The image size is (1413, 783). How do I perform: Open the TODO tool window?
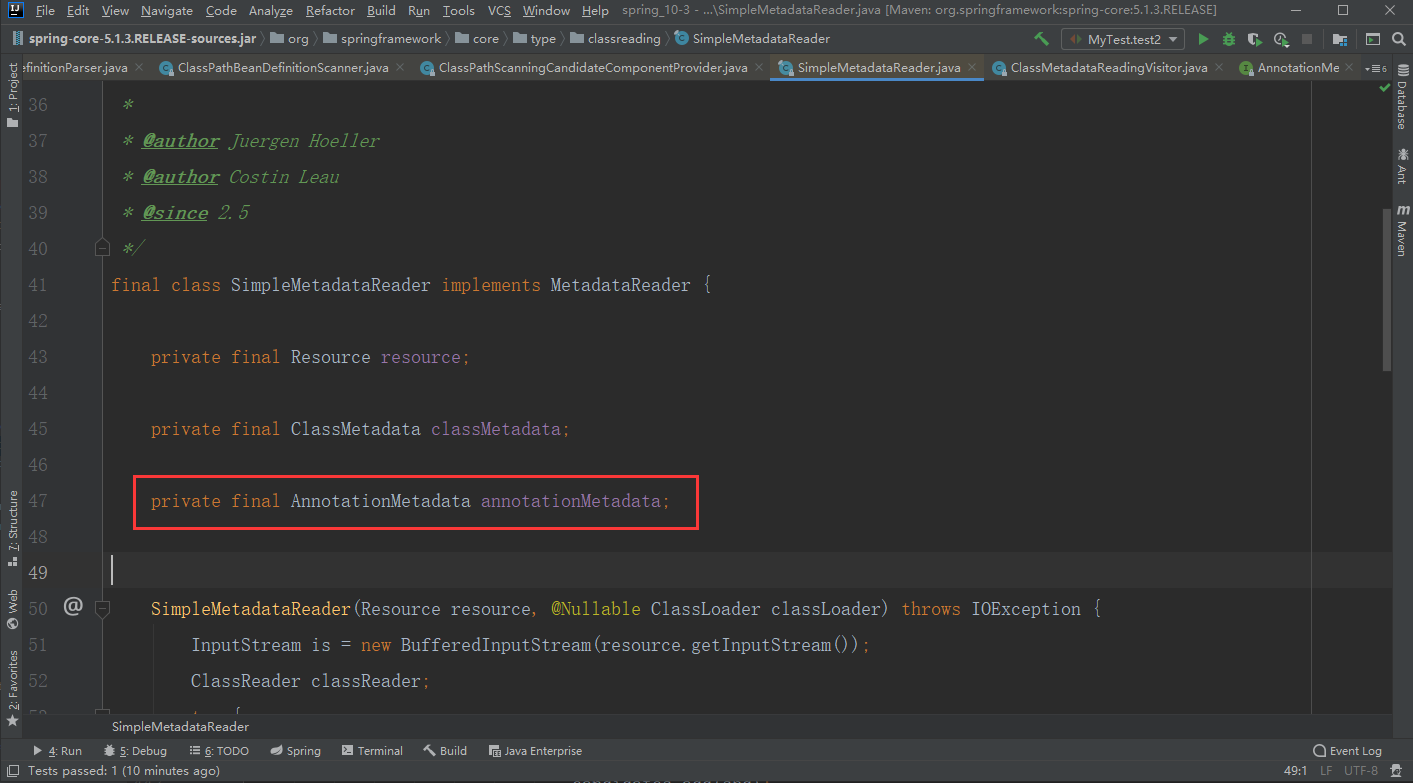click(219, 751)
